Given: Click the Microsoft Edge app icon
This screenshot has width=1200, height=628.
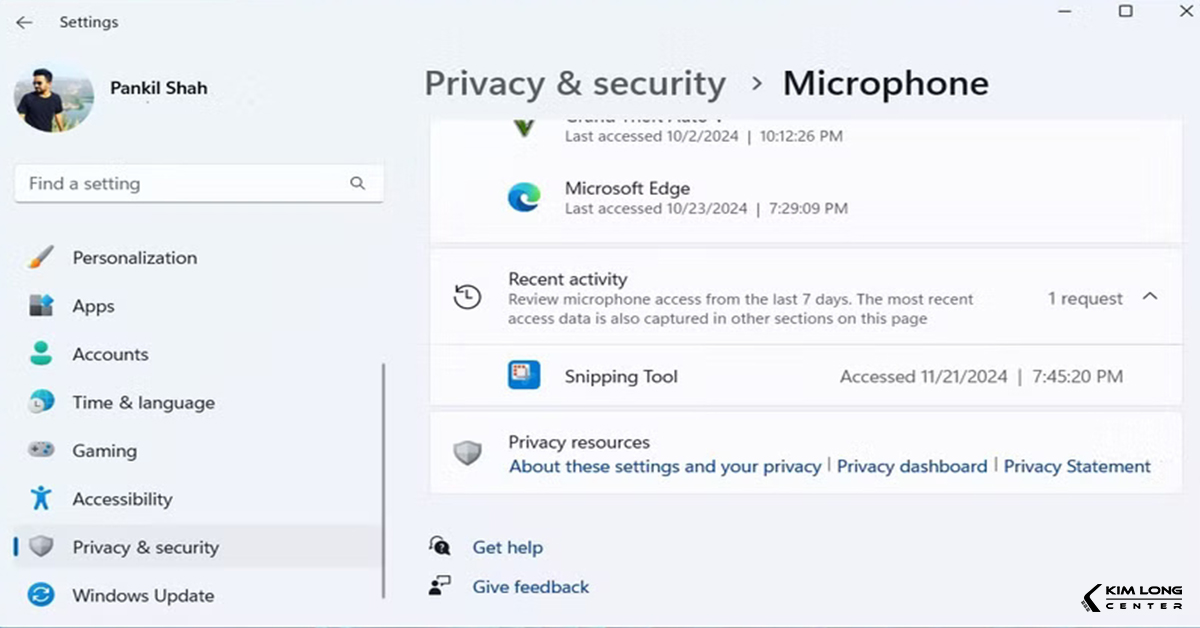Looking at the screenshot, I should (x=524, y=197).
